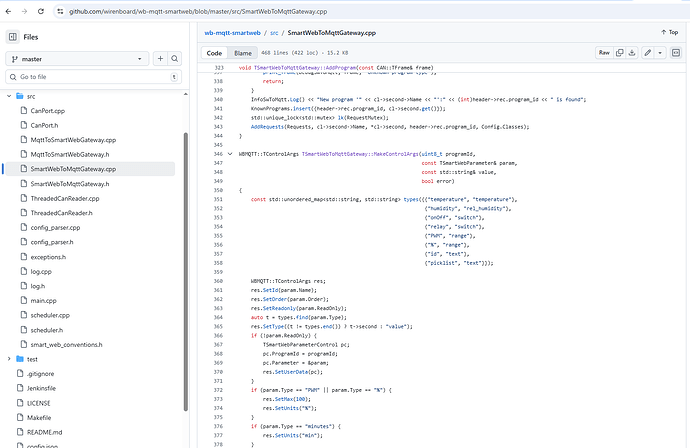Click the Files panel heading

click(x=31, y=37)
